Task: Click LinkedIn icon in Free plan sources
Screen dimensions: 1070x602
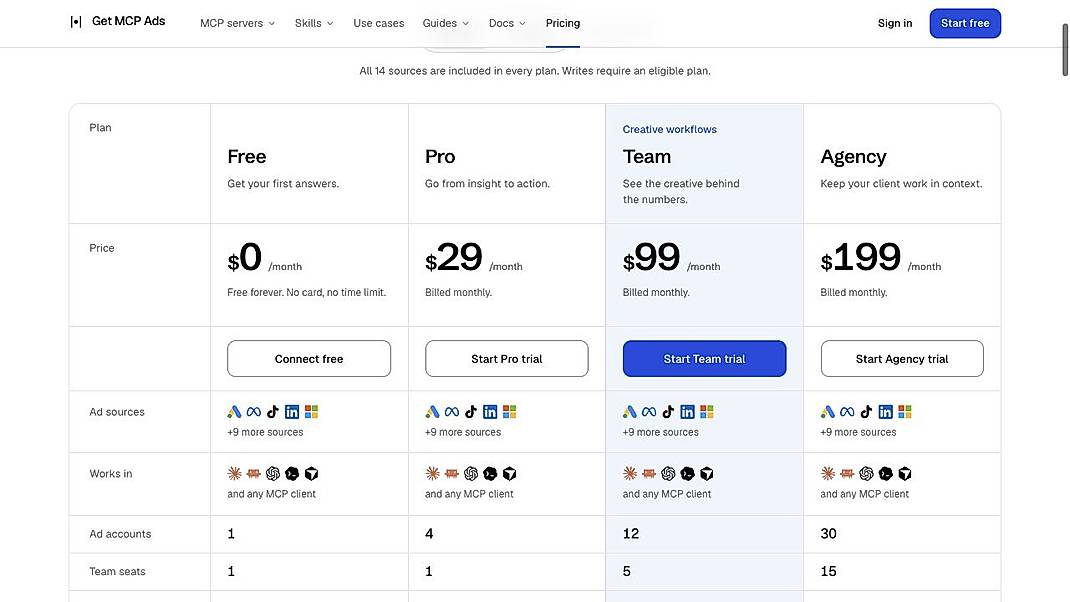Action: point(292,412)
